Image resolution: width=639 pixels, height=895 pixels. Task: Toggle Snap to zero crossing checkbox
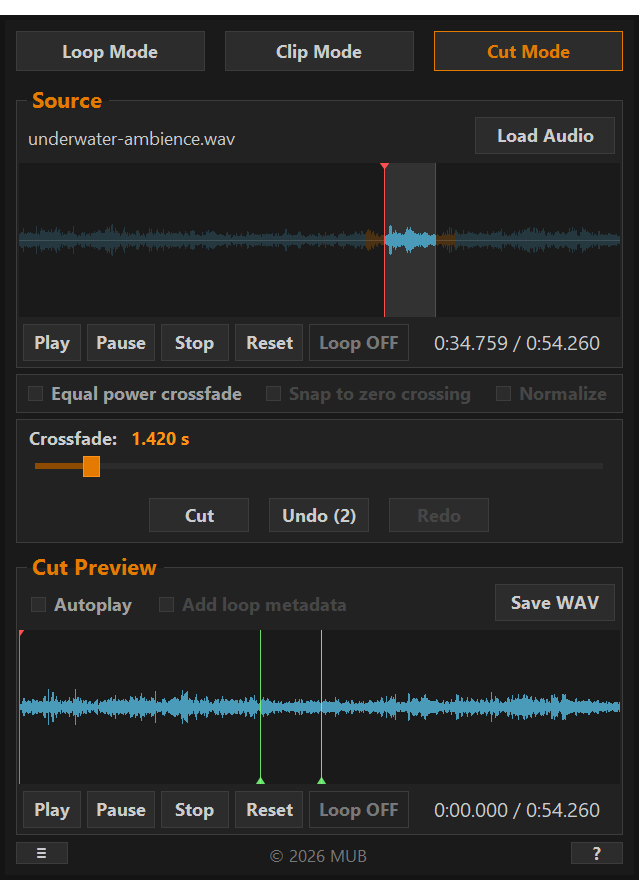coord(274,393)
